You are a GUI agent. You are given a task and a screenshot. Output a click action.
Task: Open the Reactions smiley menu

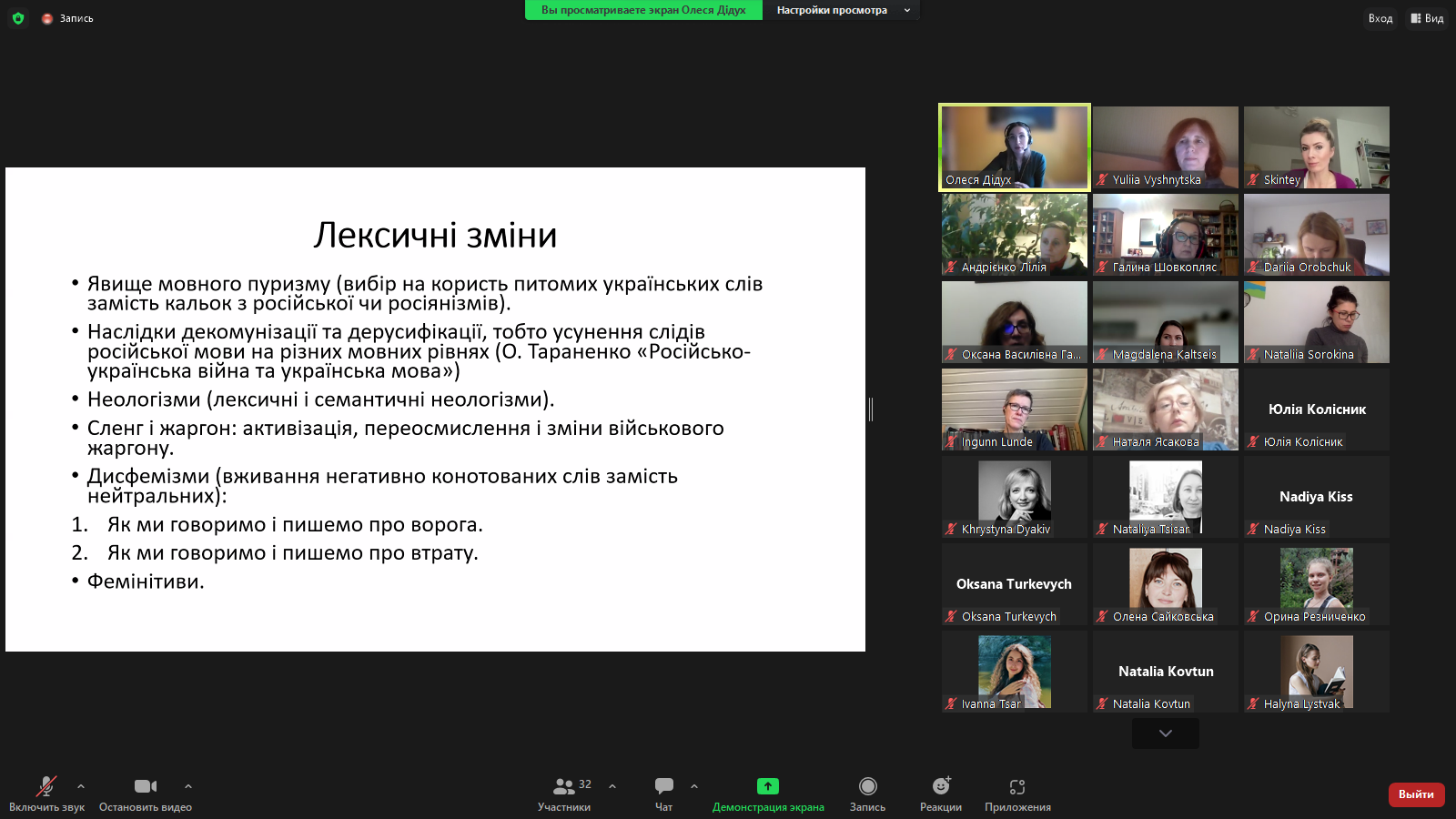tap(941, 786)
